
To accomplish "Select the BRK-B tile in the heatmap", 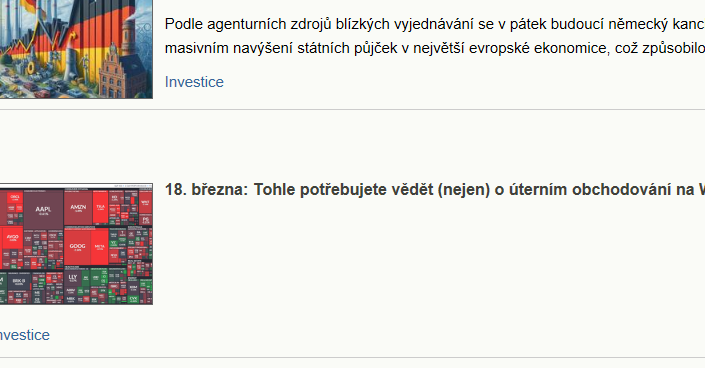I will point(19,282).
